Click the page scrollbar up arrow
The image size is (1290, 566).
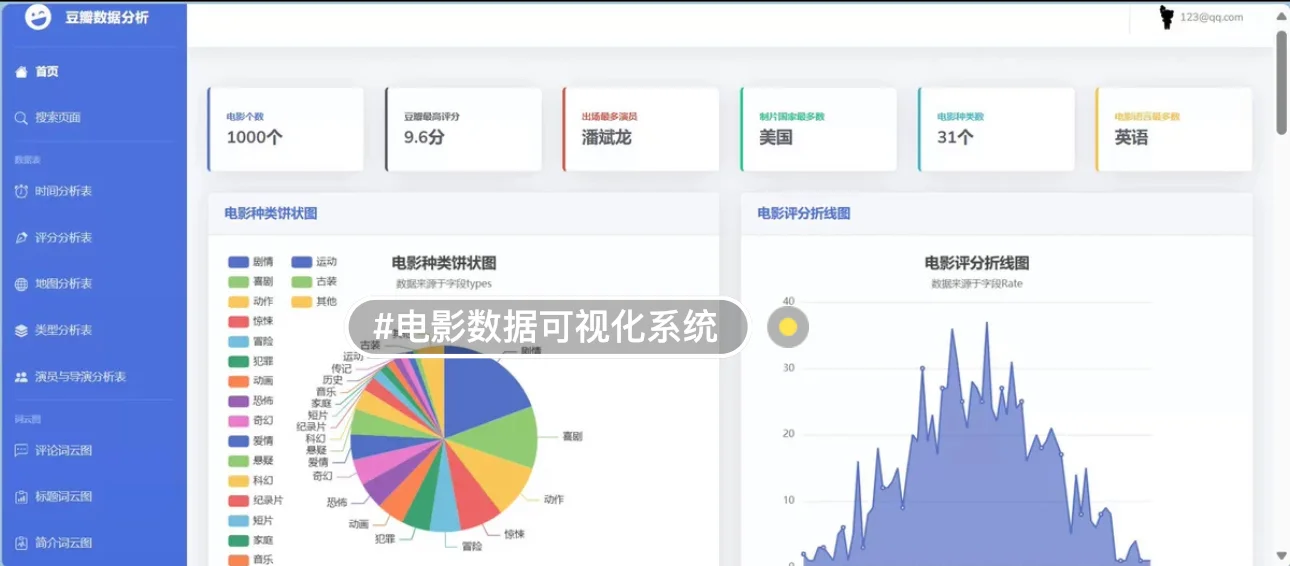[x=1281, y=16]
